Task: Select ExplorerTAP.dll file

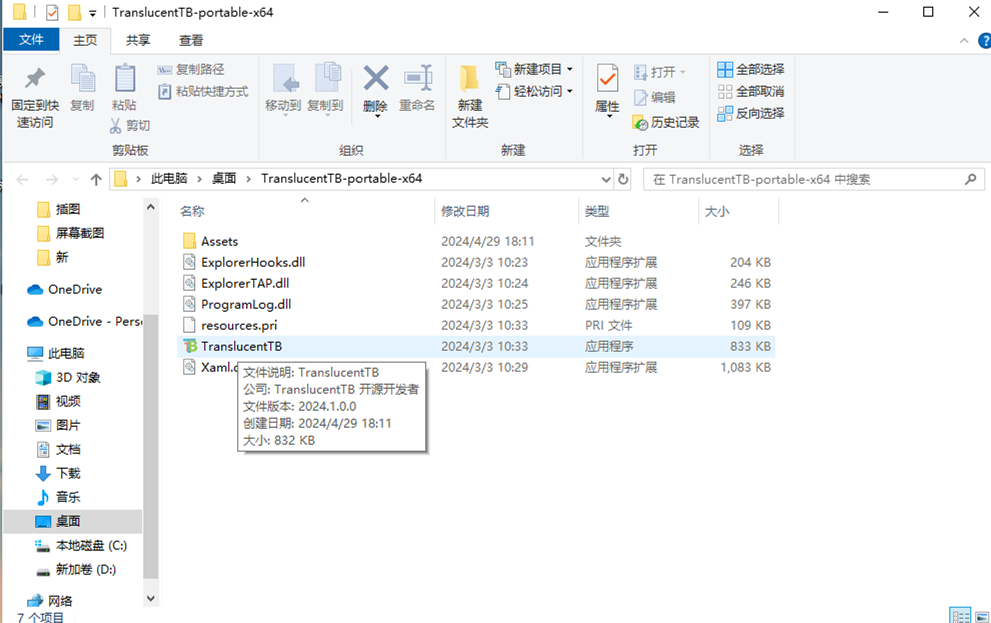Action: point(245,283)
